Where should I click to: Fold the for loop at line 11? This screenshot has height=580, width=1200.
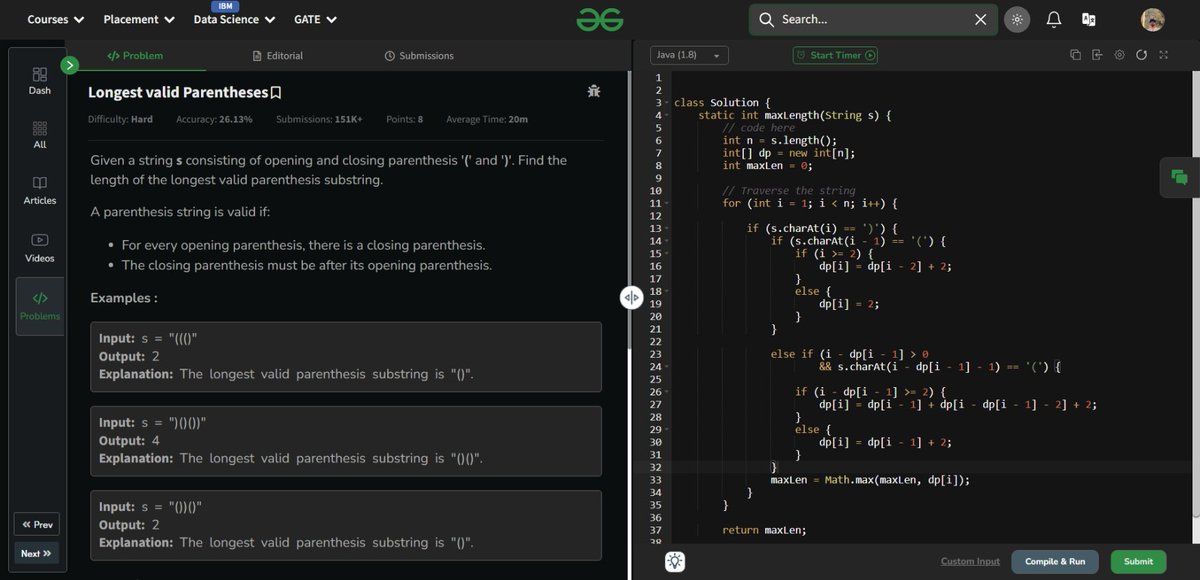click(666, 204)
